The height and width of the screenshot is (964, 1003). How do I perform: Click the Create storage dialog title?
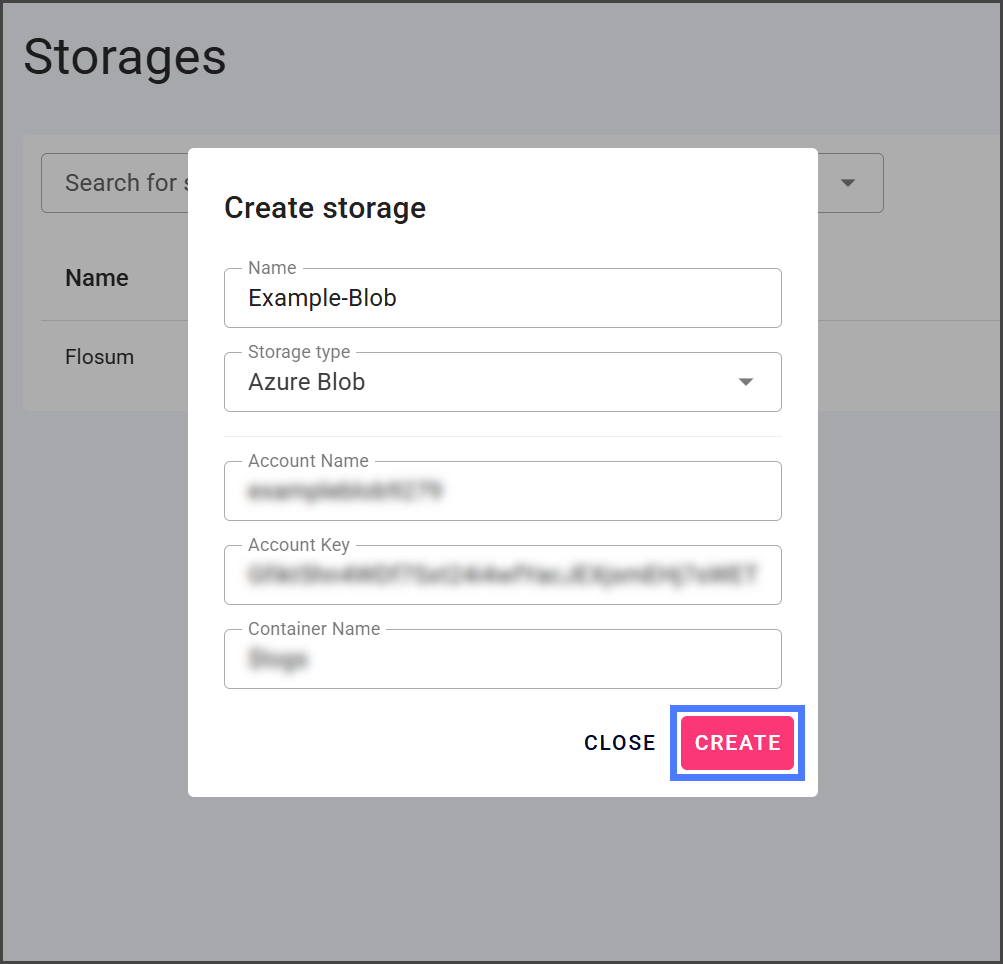point(325,208)
